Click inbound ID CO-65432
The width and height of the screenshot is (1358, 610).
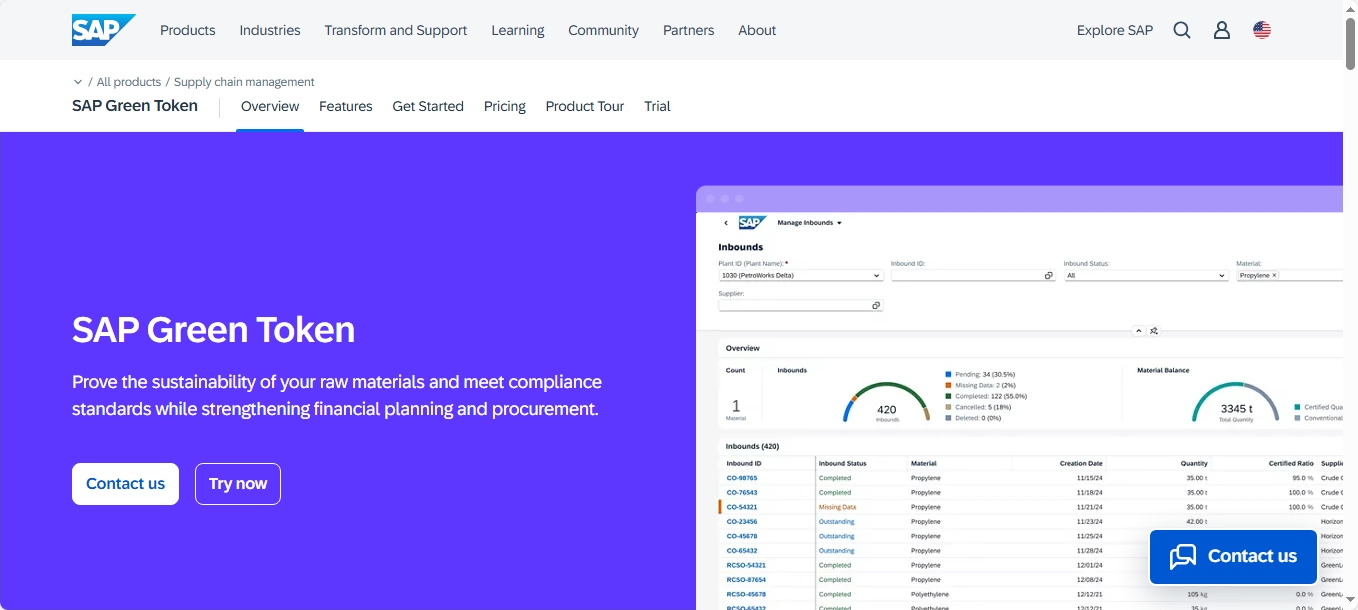point(742,550)
